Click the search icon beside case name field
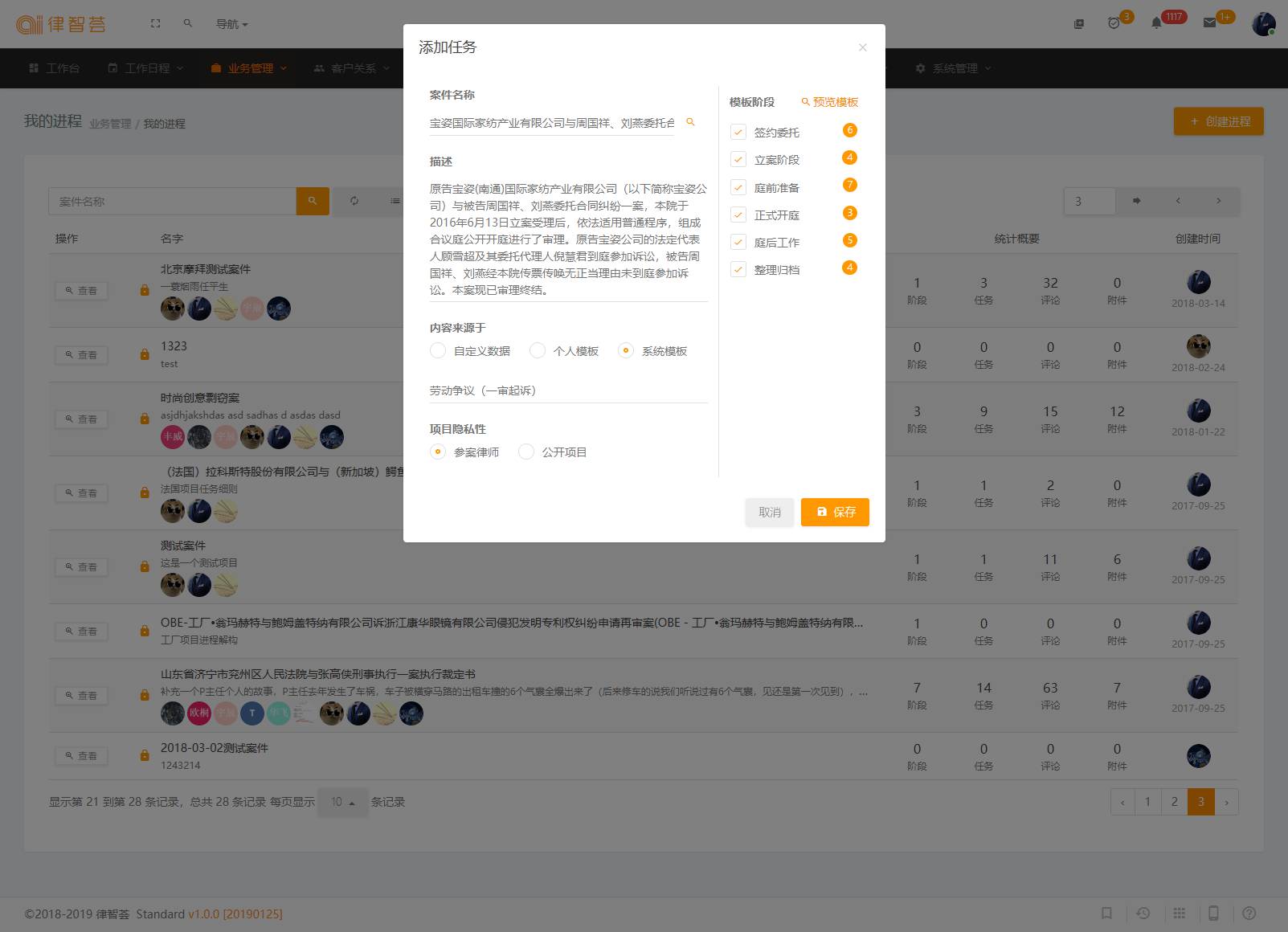This screenshot has width=1288, height=932. (x=690, y=122)
